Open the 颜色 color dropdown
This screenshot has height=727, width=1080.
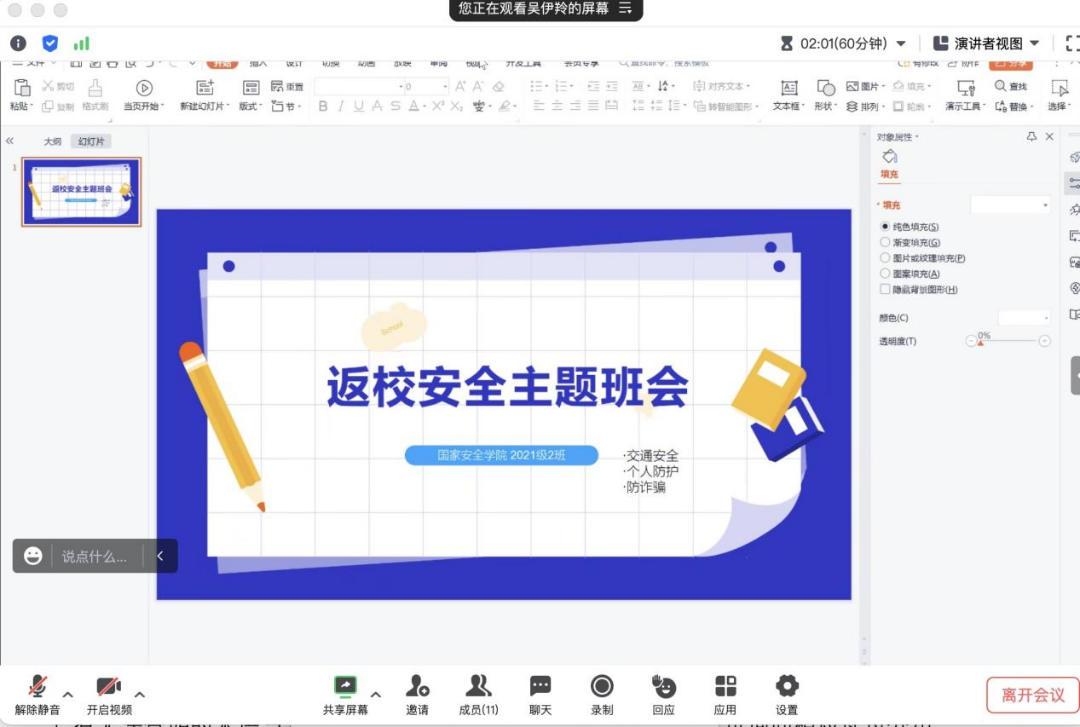(1025, 318)
